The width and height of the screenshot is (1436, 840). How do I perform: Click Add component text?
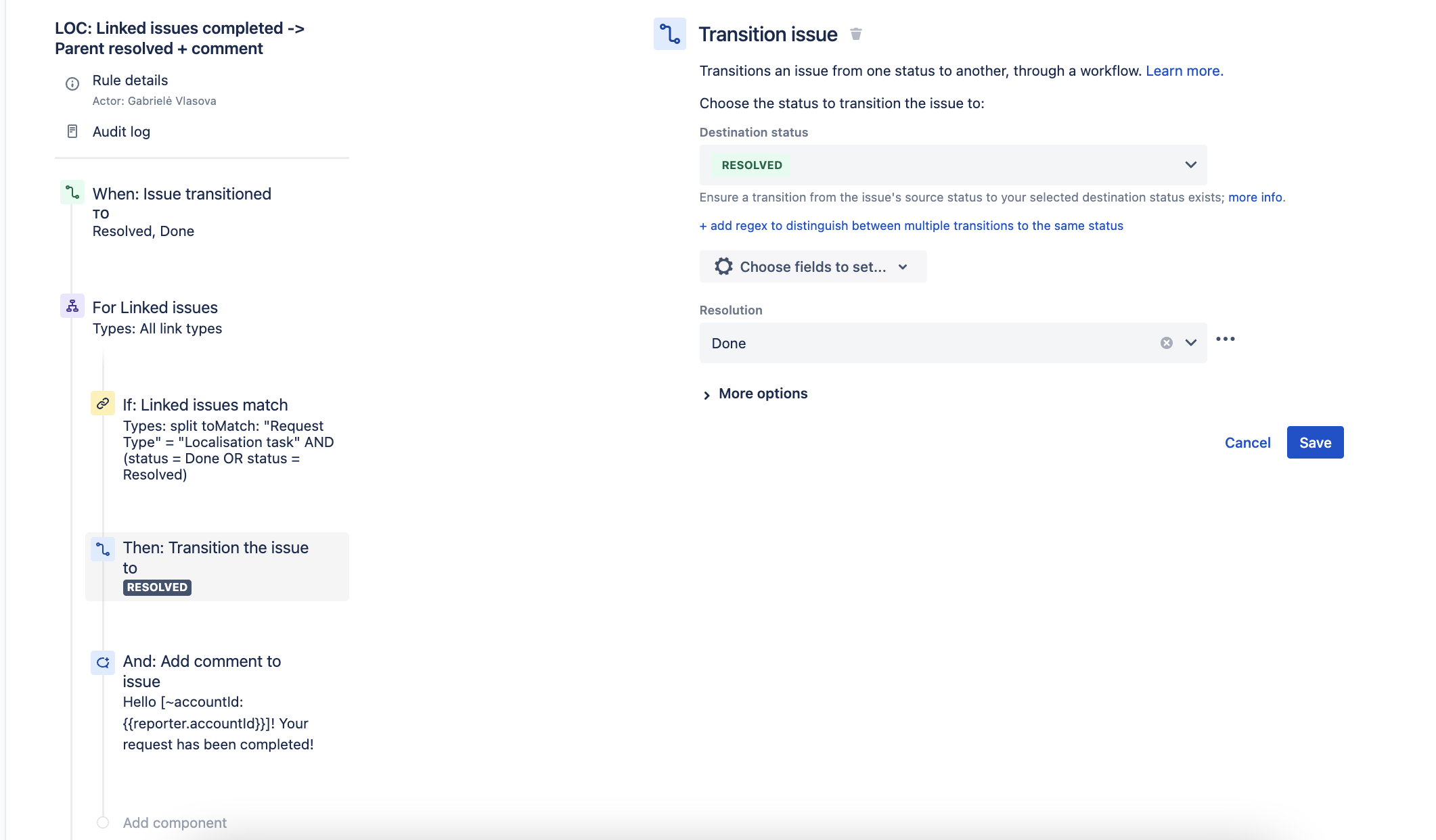pyautogui.click(x=175, y=822)
